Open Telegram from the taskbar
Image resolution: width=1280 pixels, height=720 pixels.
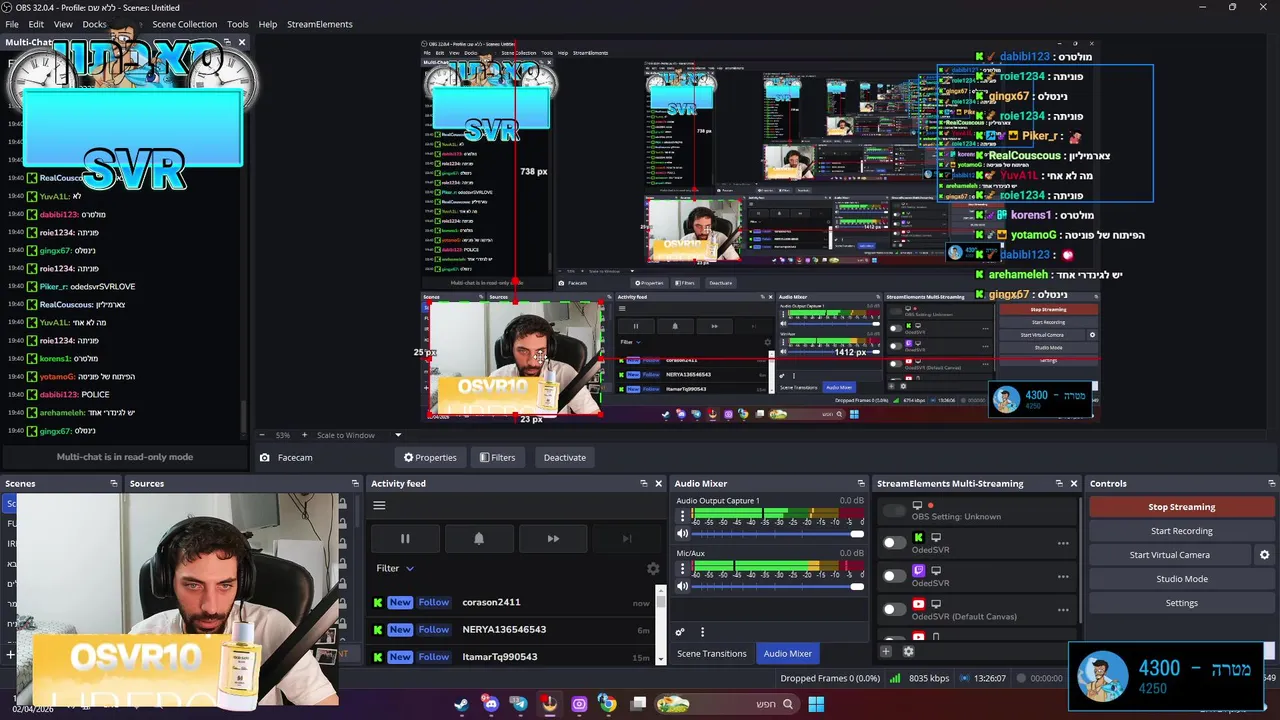click(x=519, y=704)
